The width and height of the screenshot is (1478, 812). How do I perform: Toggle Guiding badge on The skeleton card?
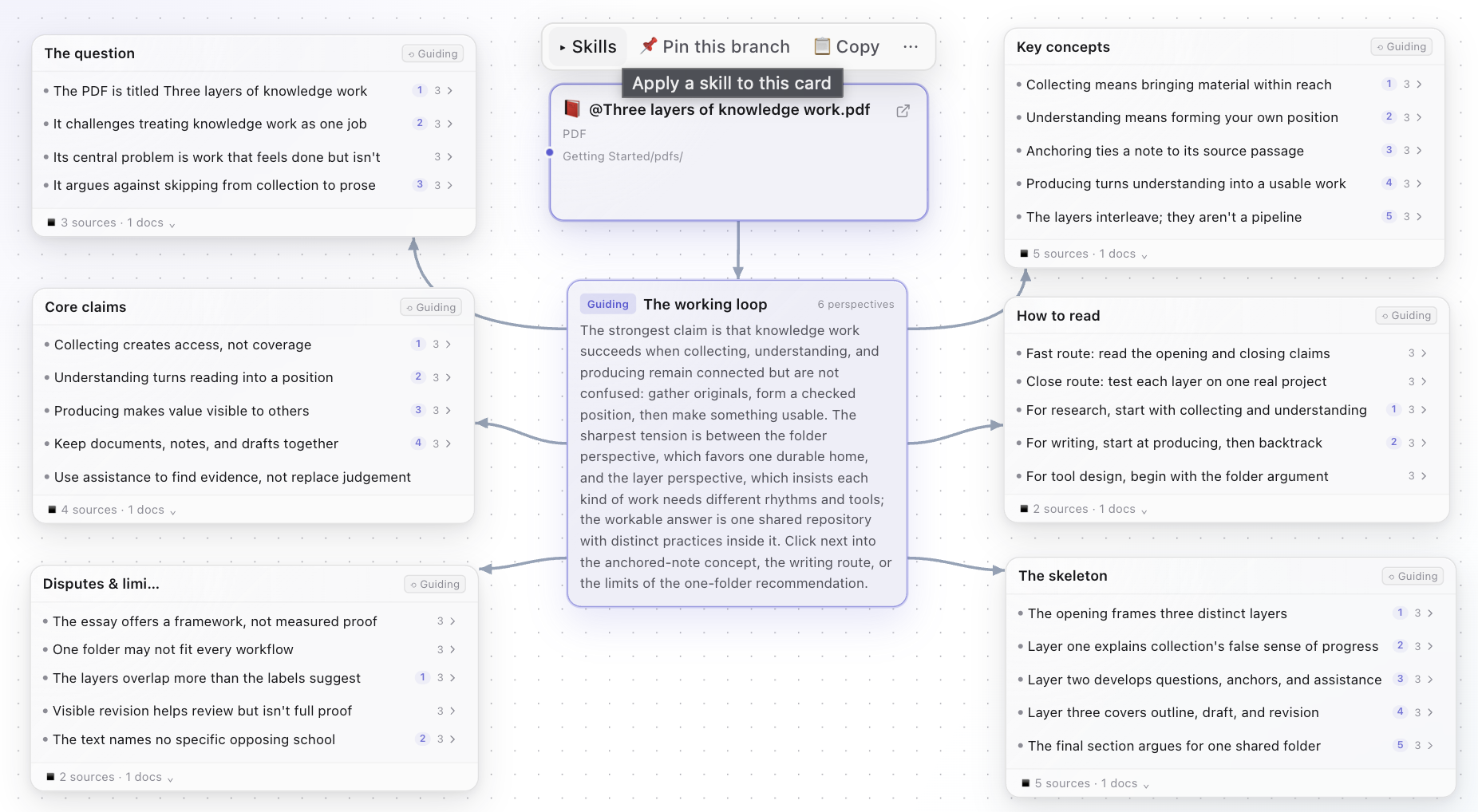[1413, 576]
